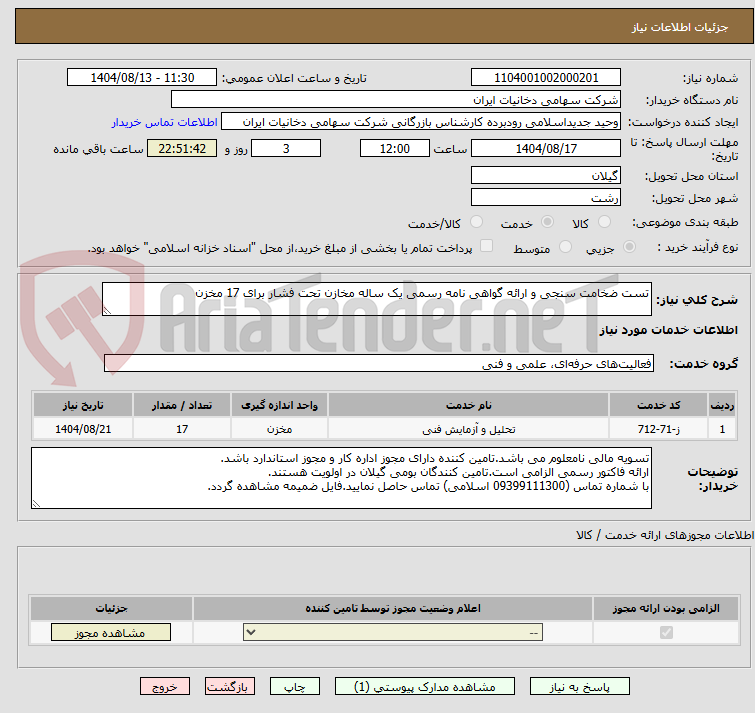
Task: Click the 'گروه خدمت' service group field
Action: (376, 364)
